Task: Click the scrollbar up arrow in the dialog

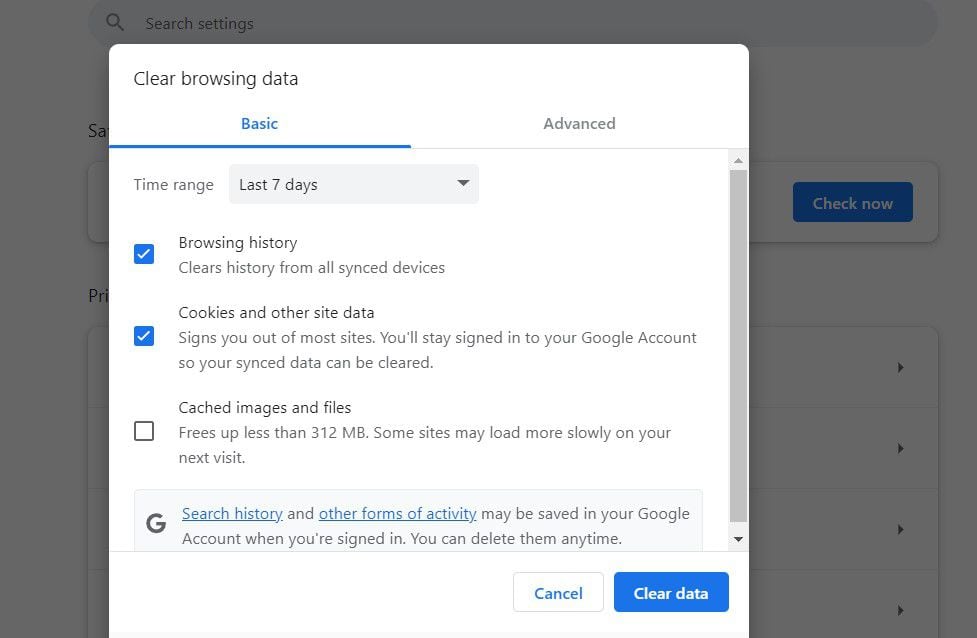Action: (x=738, y=160)
